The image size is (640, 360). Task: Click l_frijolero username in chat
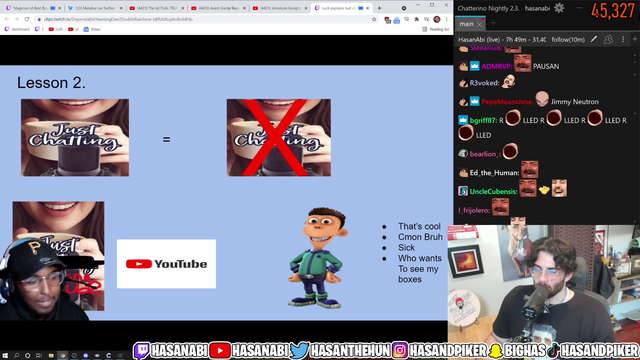pyautogui.click(x=474, y=210)
